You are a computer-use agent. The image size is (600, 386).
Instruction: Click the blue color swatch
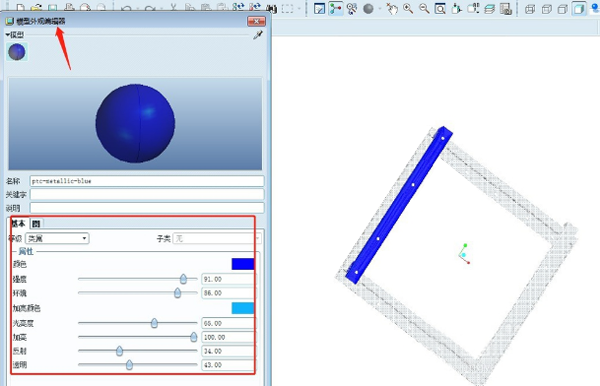pyautogui.click(x=243, y=264)
